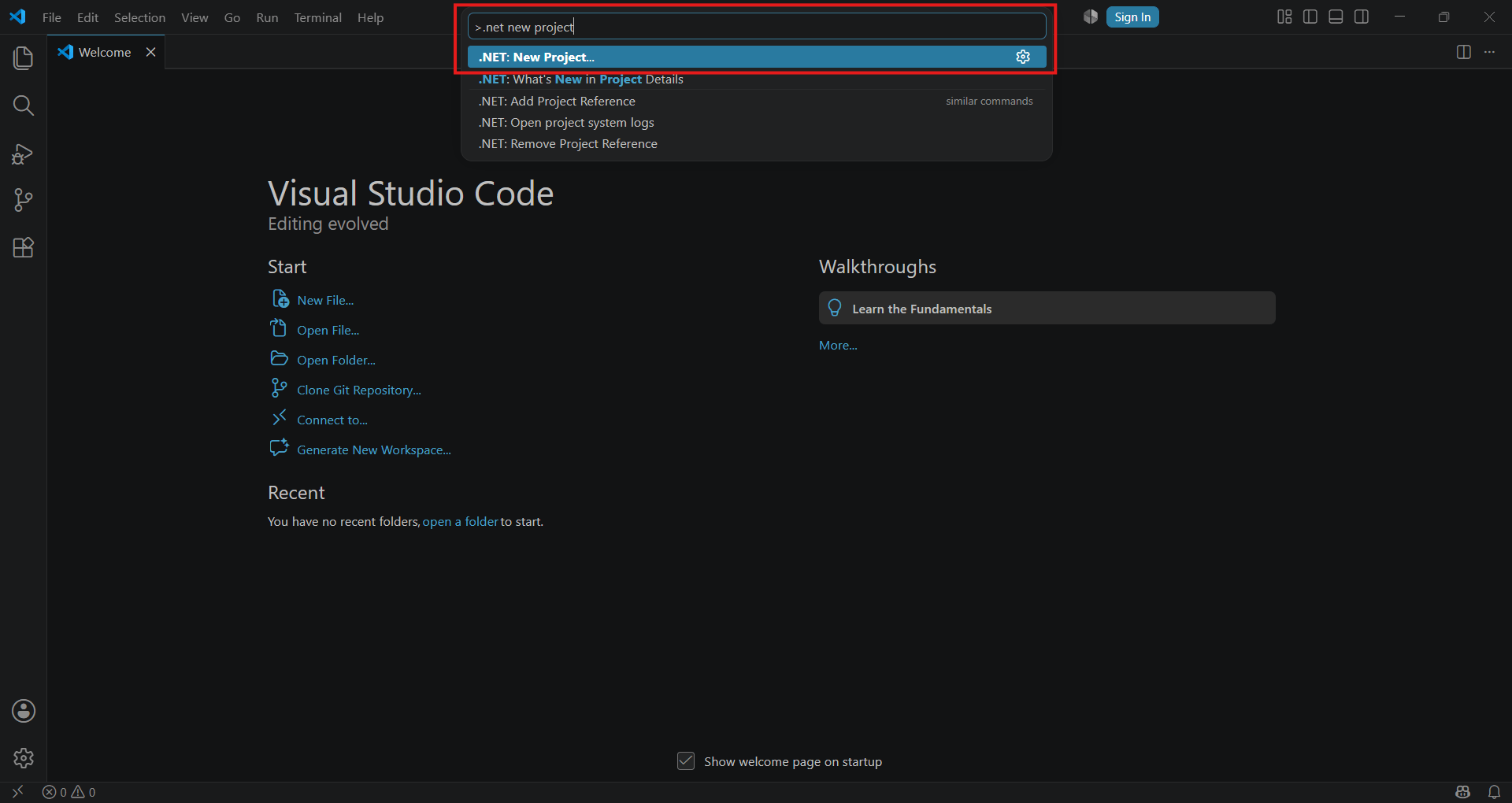Screen dimensions: 1512x803
Task: Select .NET: Remove Project Reference
Action: point(757,143)
